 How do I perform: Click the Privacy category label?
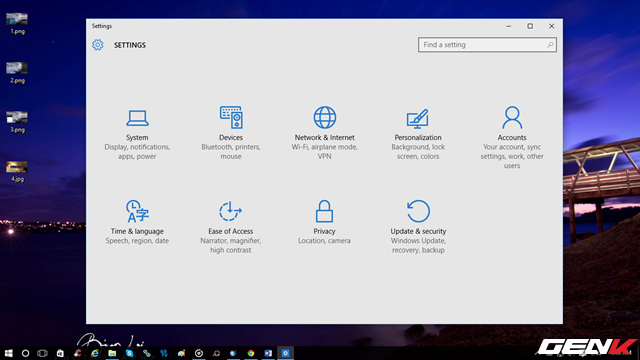click(324, 231)
